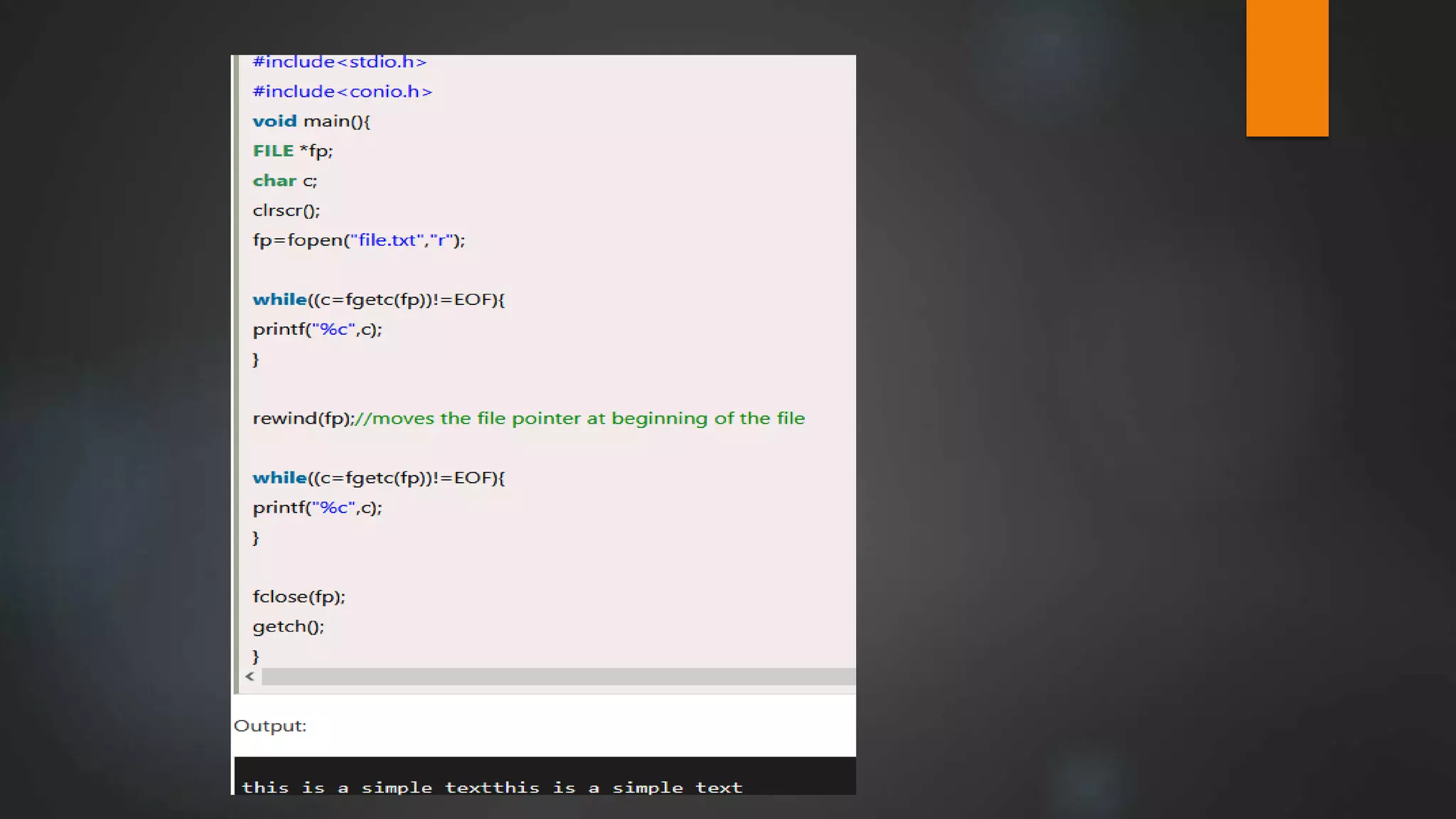Image resolution: width=1456 pixels, height=819 pixels.
Task: Click the horizontal scrollbar left arrow
Action: 250,676
